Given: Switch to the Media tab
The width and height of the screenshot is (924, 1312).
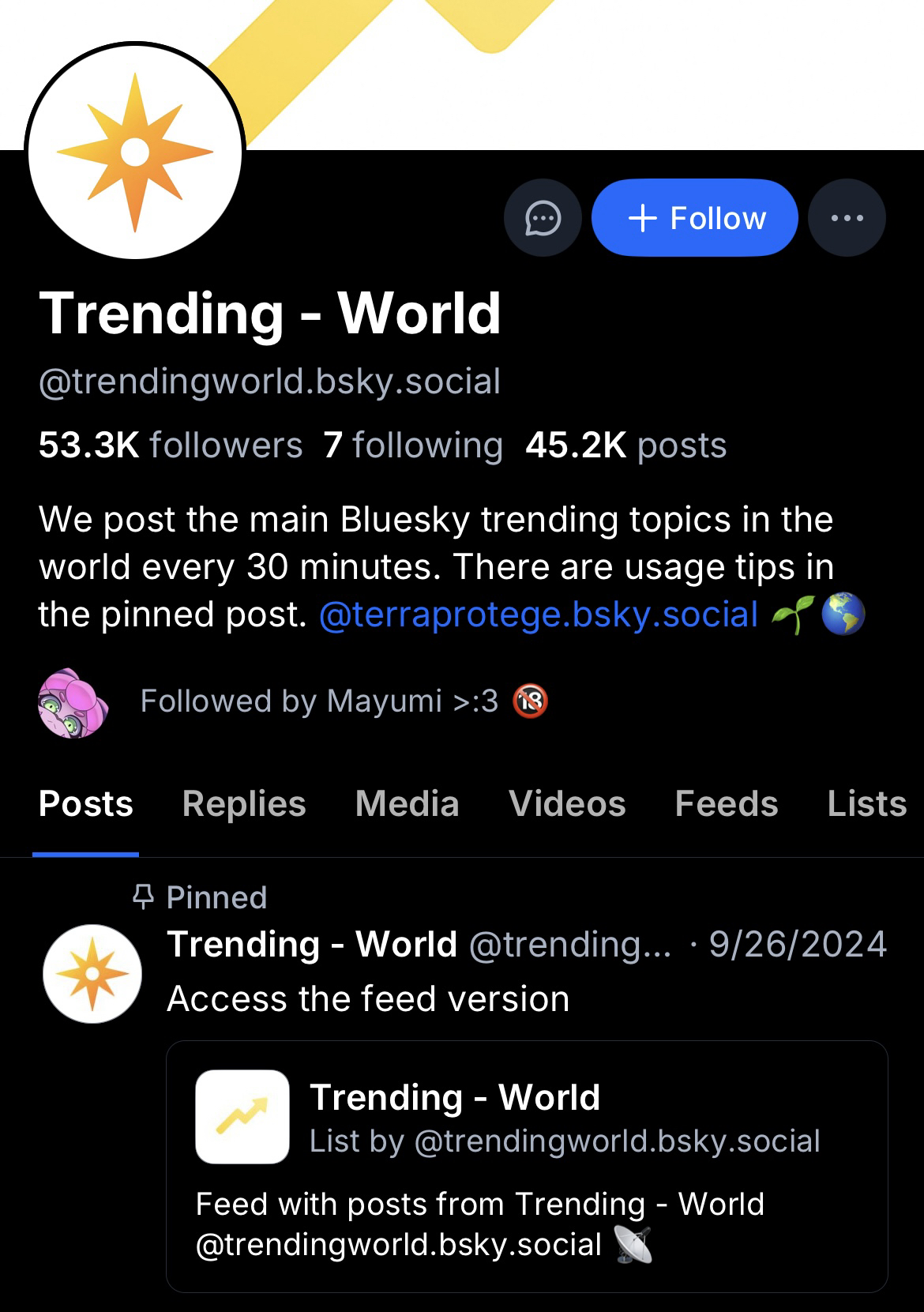Looking at the screenshot, I should 407,804.
